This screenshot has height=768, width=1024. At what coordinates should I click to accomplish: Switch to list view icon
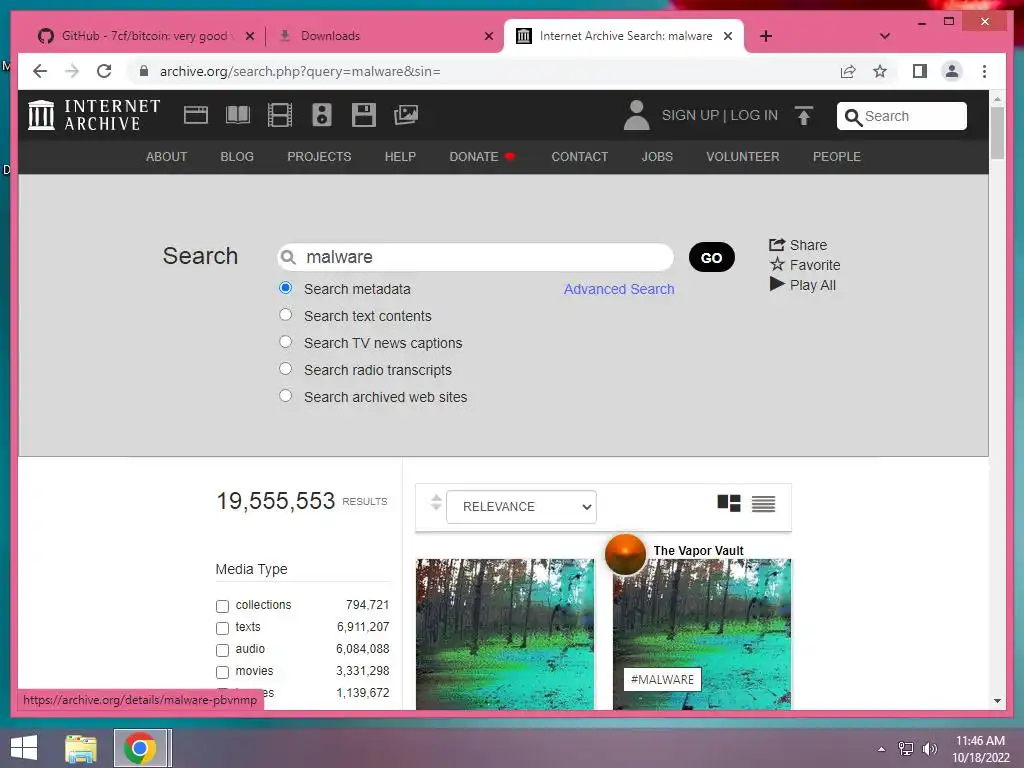[763, 504]
